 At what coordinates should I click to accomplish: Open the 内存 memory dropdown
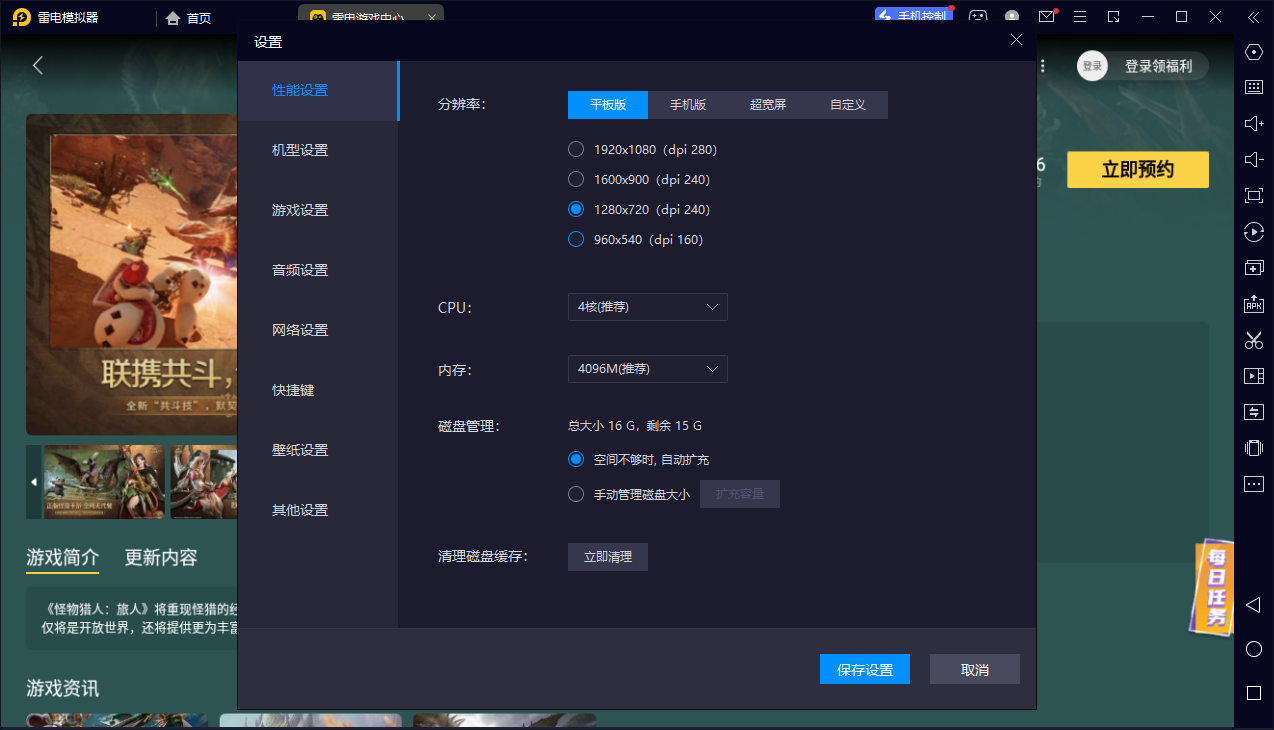647,369
